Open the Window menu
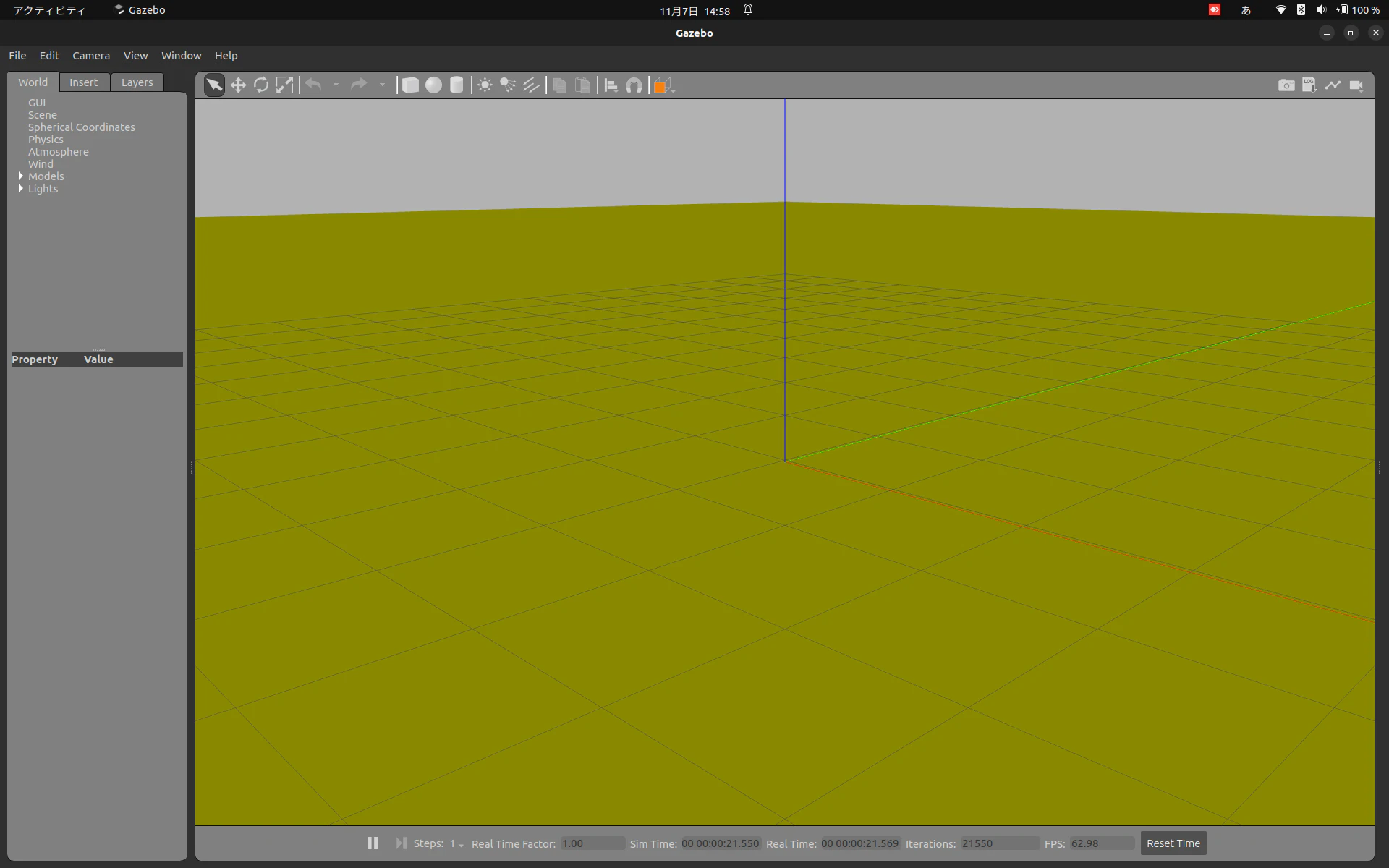This screenshot has width=1389, height=868. [x=181, y=56]
